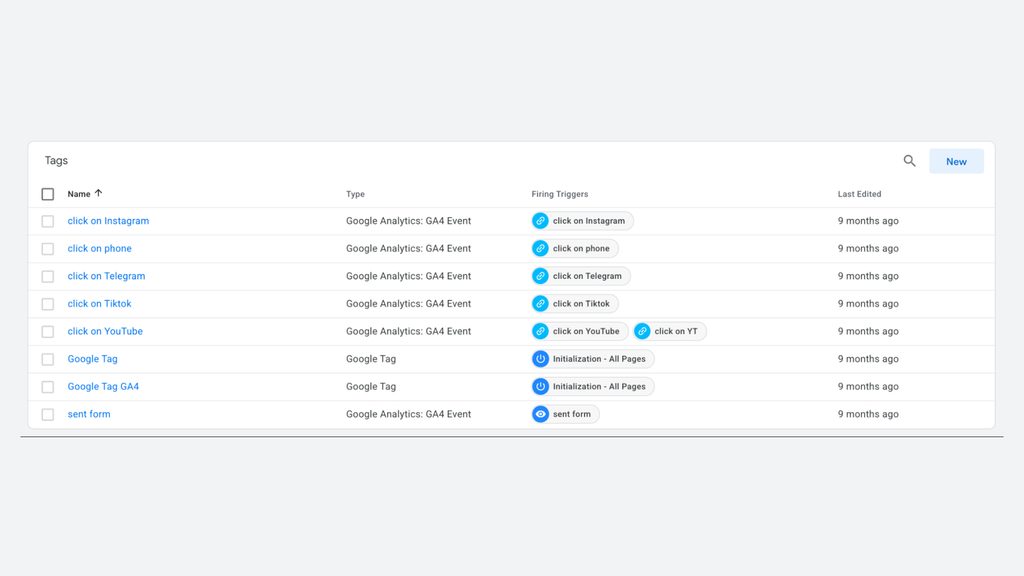Image resolution: width=1024 pixels, height=576 pixels.
Task: Click link icon of click on Tiktok trigger
Action: [540, 304]
